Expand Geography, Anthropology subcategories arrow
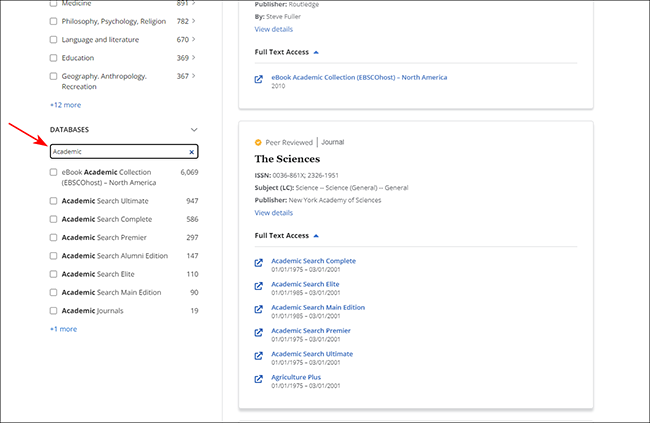650x423 pixels. coord(194,75)
